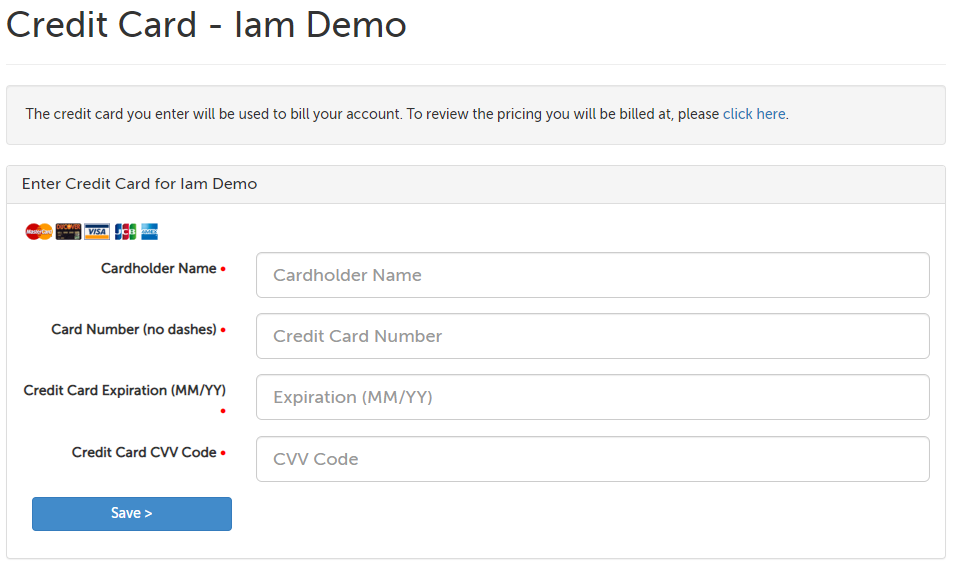Image resolution: width=960 pixels, height=572 pixels.
Task: Click the Visa card icon
Action: (97, 232)
